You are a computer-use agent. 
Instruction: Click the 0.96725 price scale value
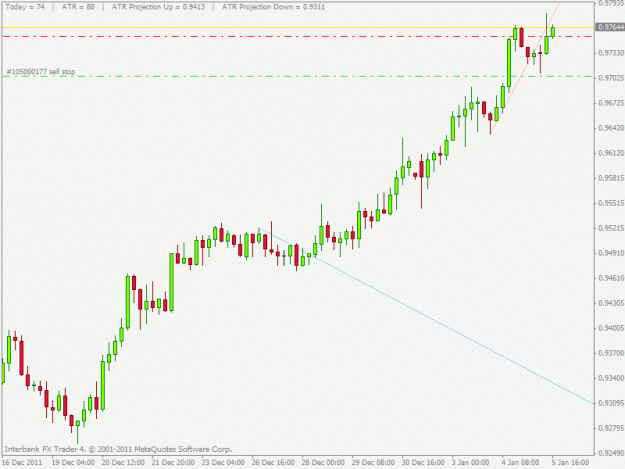[611, 103]
